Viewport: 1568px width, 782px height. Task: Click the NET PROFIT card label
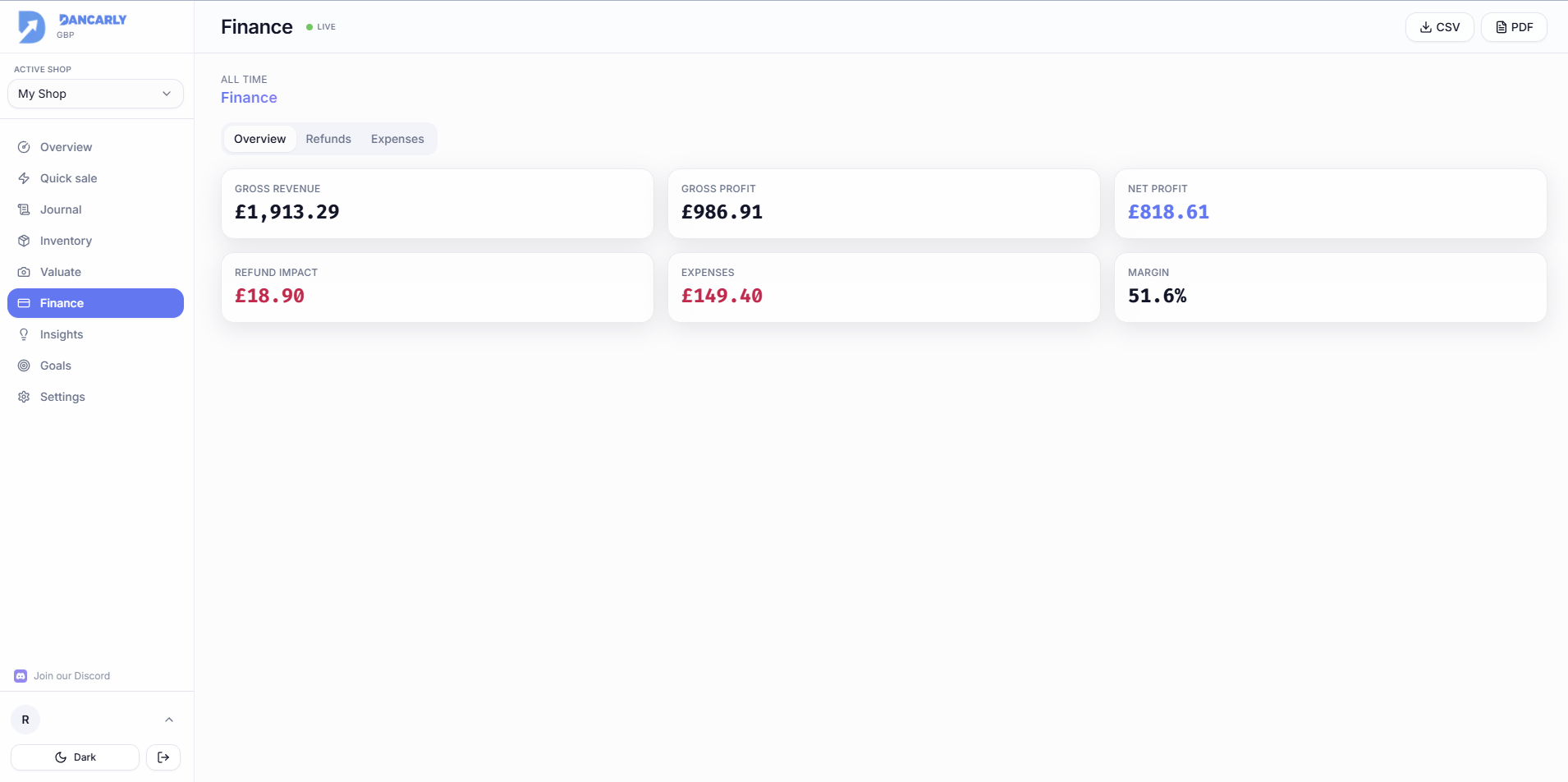pos(1158,189)
